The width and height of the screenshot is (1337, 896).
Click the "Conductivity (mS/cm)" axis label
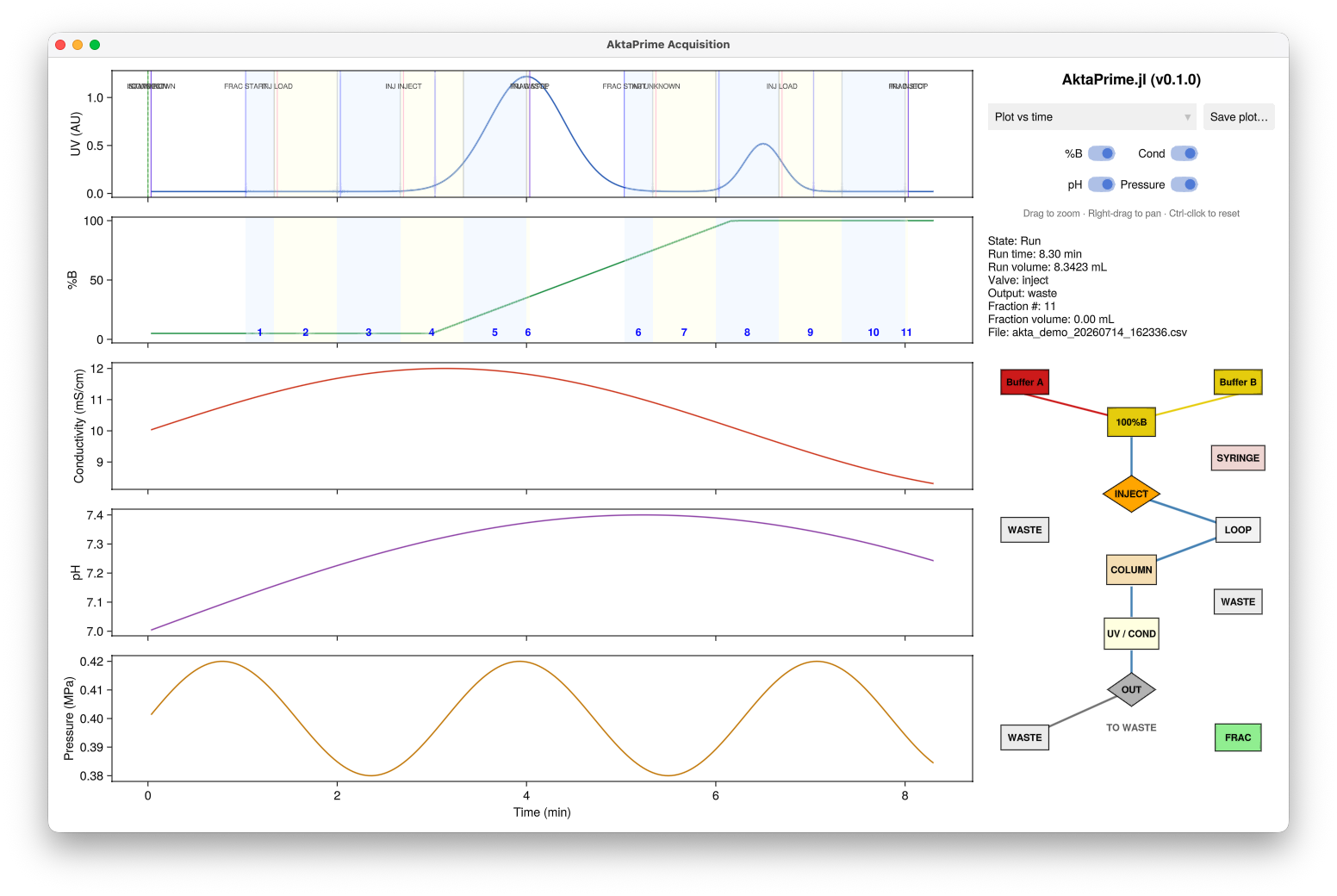79,426
